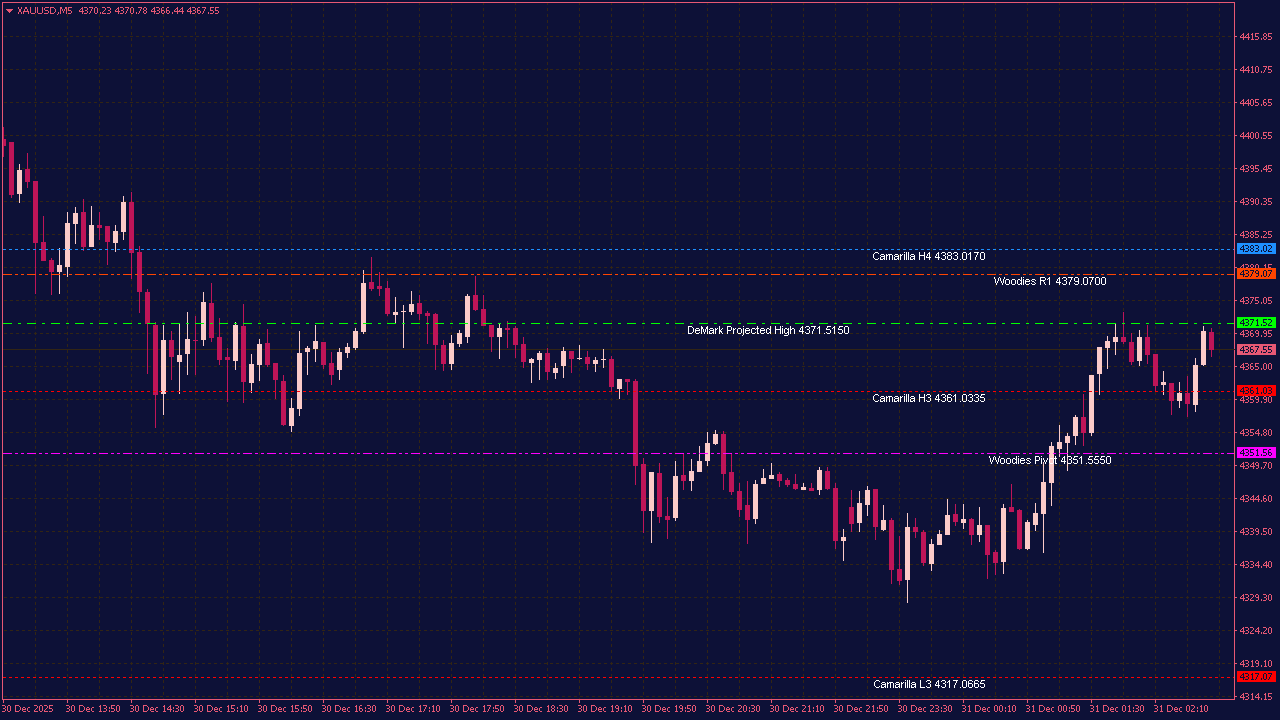Viewport: 1280px width, 720px height.
Task: Click the Woodies Pivot 4351.5550 label
Action: (1049, 460)
